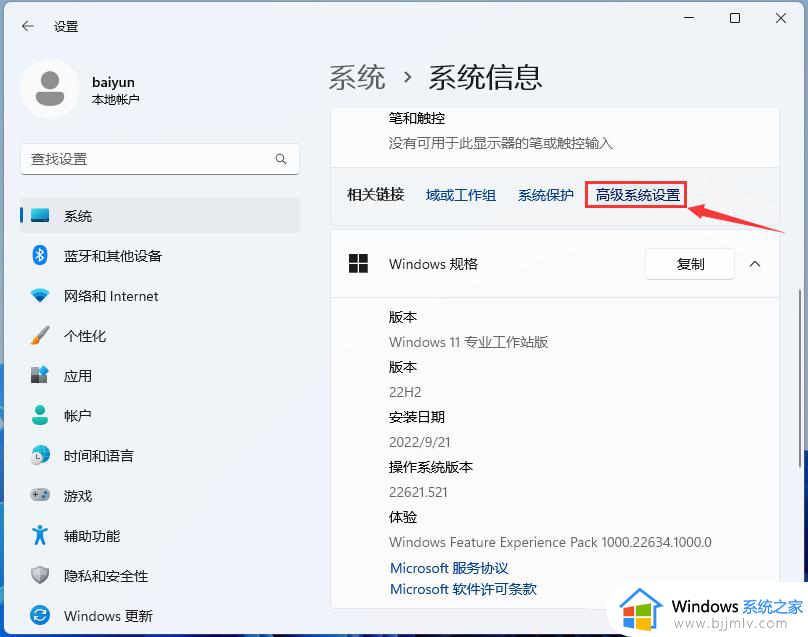This screenshot has height=637, width=808.
Task: Open 应用 settings
Action: 160,375
